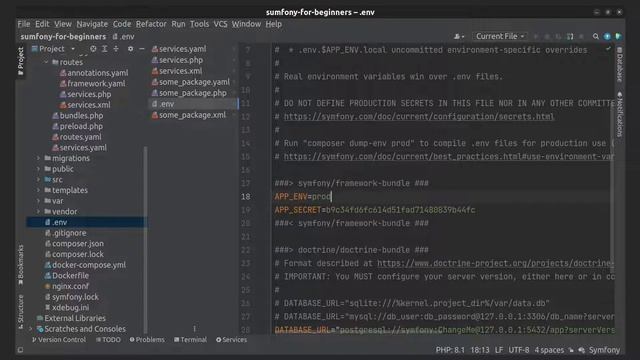Image resolution: width=640 pixels, height=360 pixels.
Task: Expand the public folder
Action: coord(38,169)
